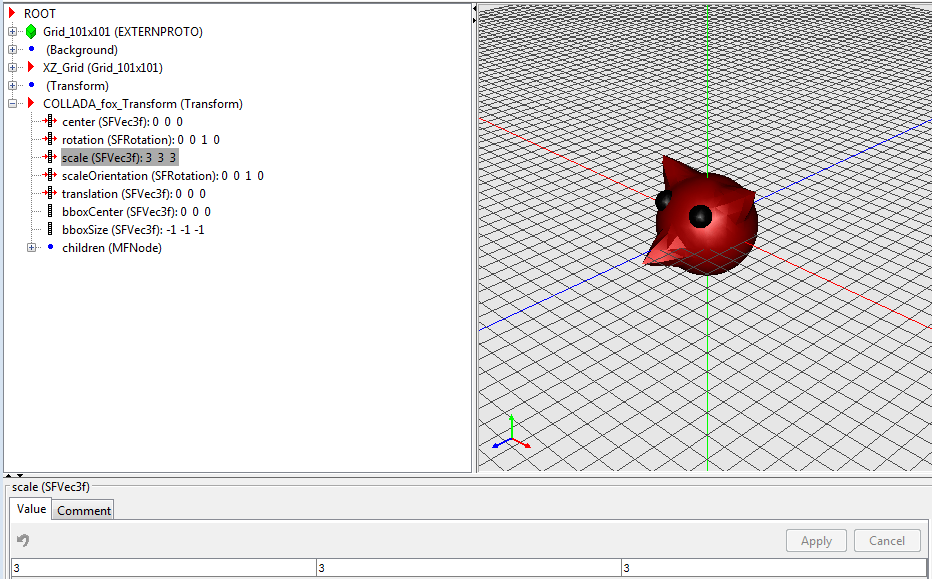The image size is (932, 579).
Task: Click the Apply button
Action: point(816,540)
